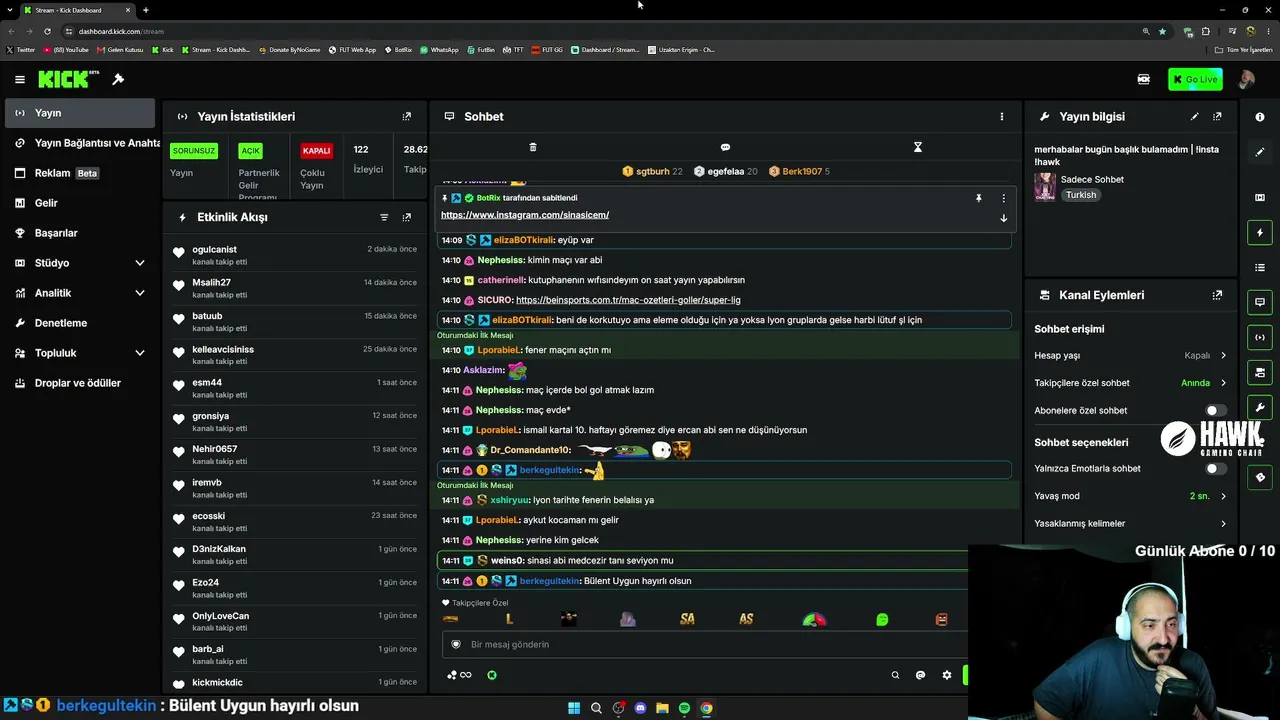Open chat settings gear icon
The height and width of the screenshot is (720, 1280).
(947, 675)
